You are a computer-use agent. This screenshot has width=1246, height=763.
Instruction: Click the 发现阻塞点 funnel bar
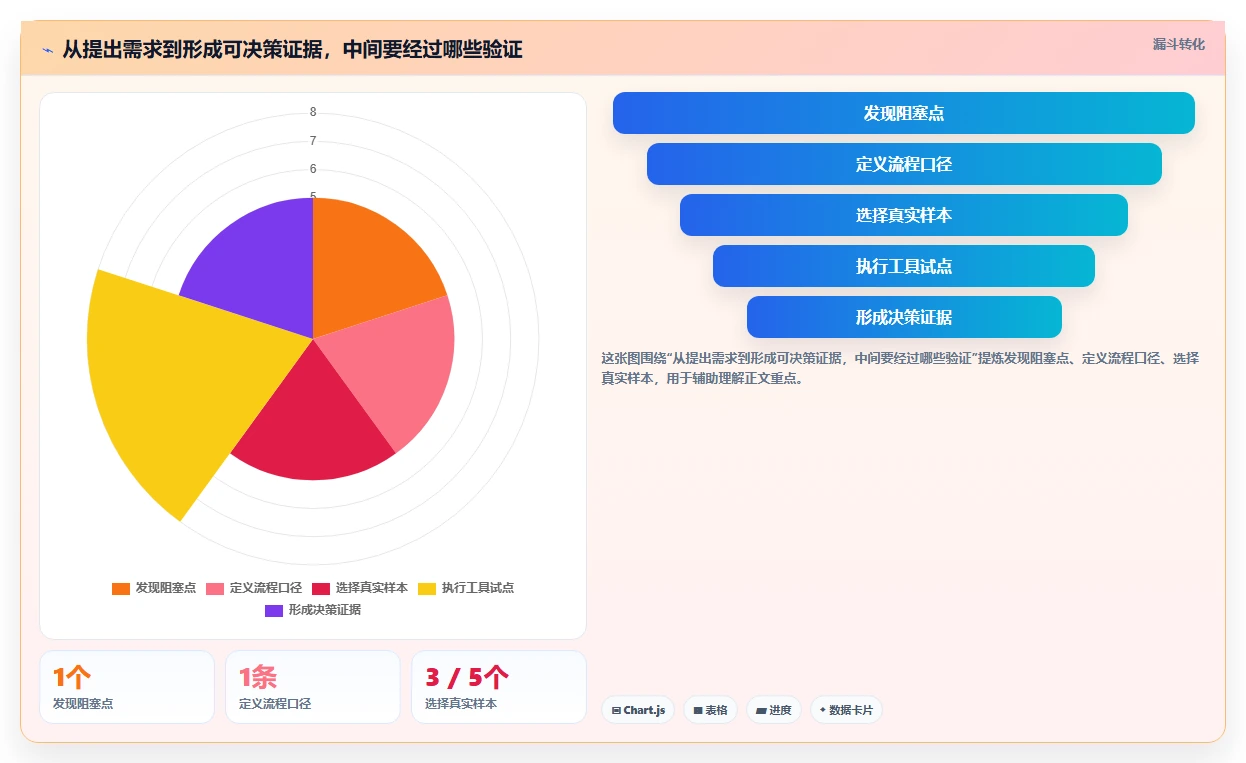click(903, 113)
